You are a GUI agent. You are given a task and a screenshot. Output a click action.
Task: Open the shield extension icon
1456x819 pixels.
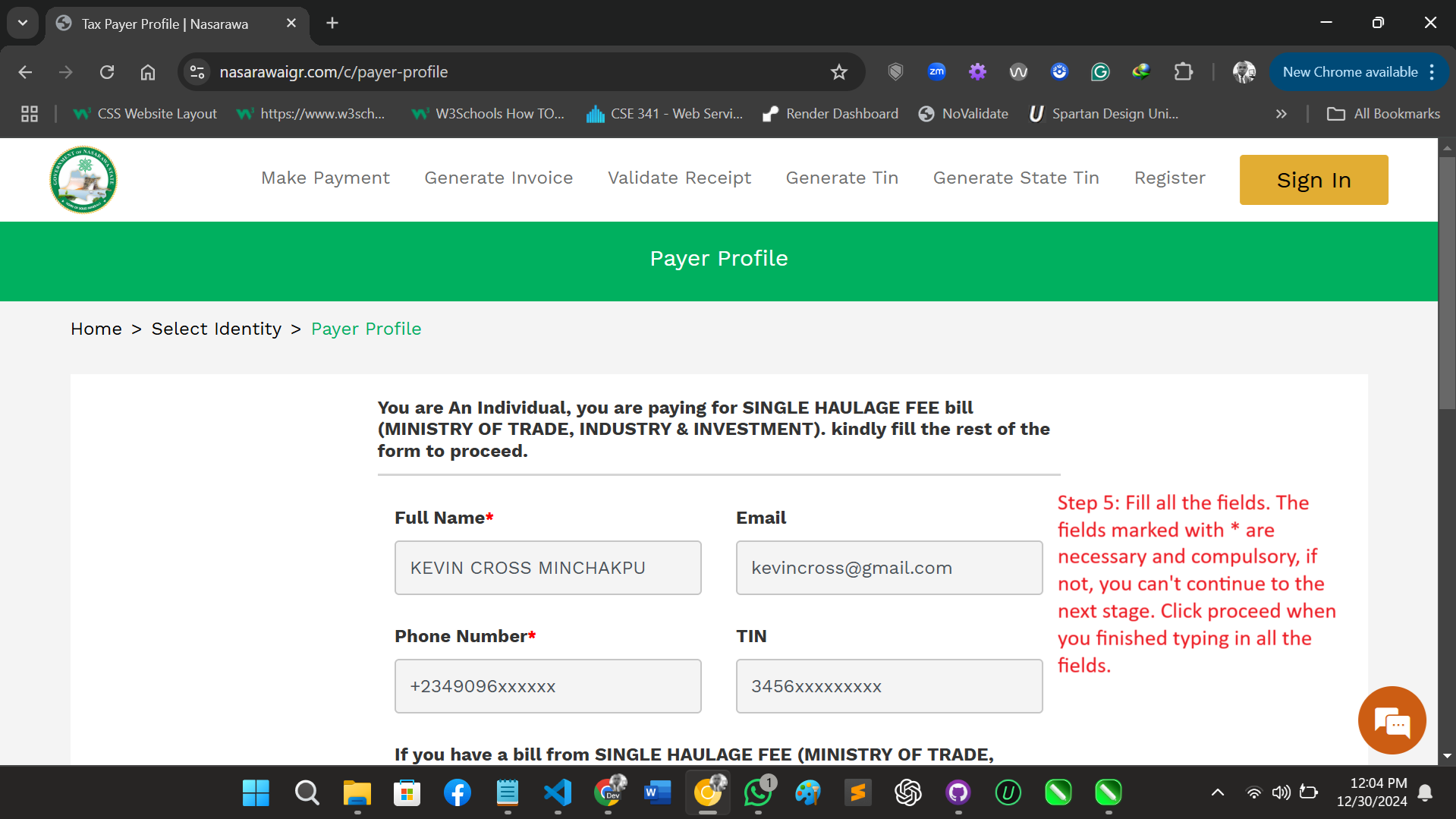[896, 72]
